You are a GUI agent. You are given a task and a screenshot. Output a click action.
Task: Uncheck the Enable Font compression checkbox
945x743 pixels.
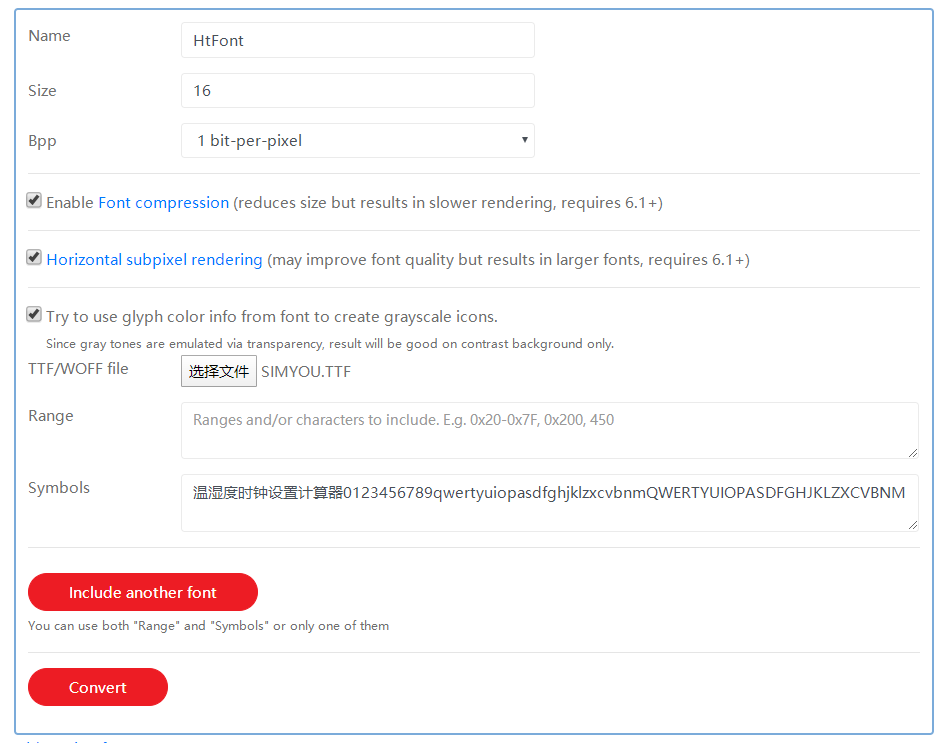point(34,201)
